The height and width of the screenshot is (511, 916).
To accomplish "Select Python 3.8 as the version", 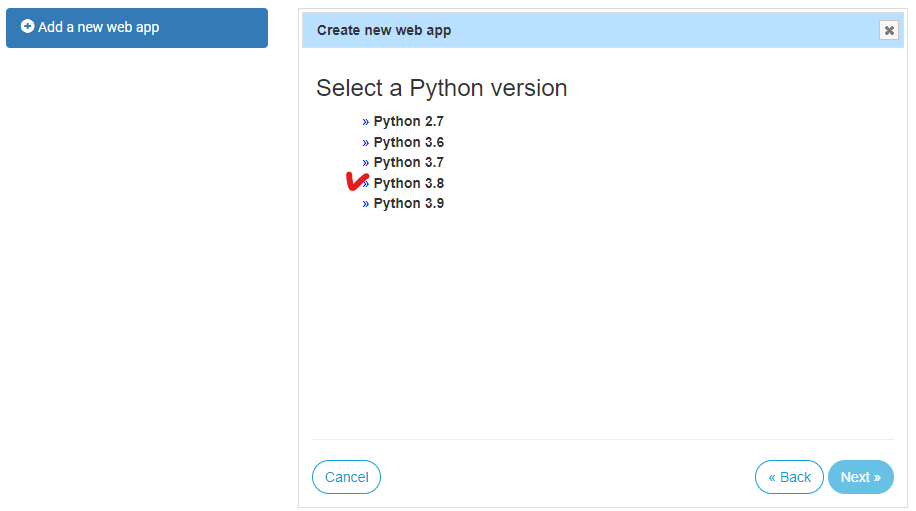I will 408,183.
